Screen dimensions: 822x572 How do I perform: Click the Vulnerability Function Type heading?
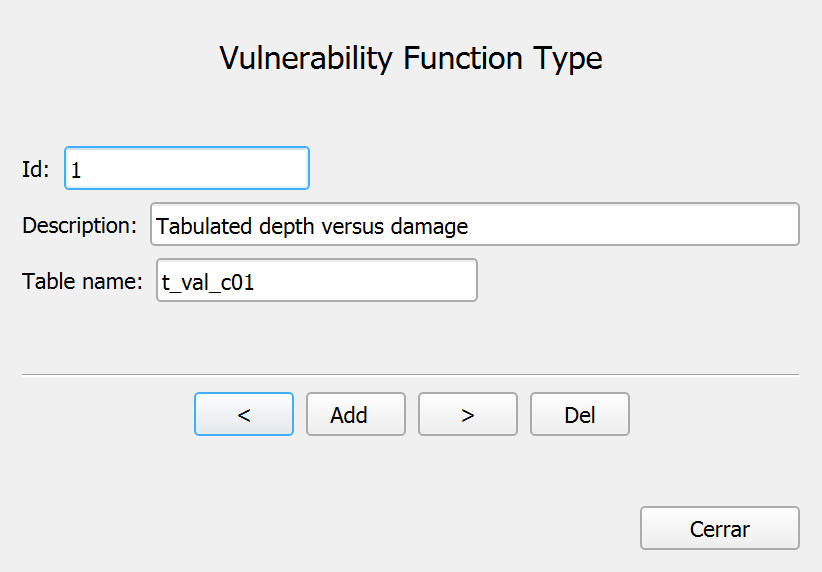411,58
